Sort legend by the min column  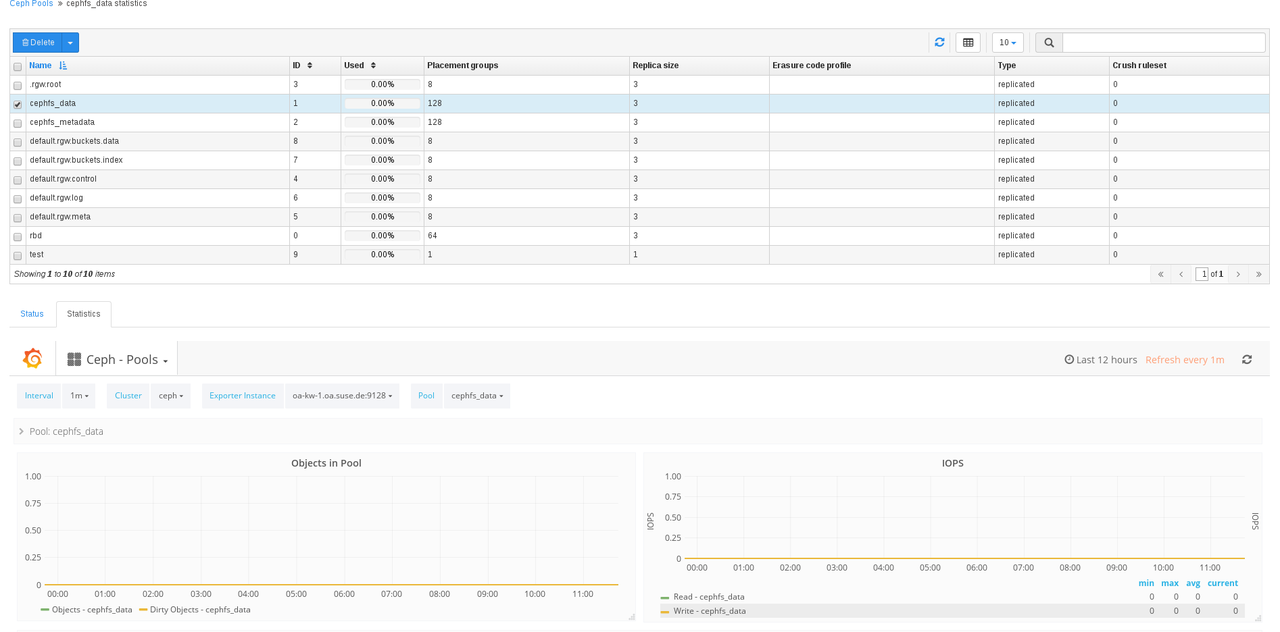coord(1146,583)
